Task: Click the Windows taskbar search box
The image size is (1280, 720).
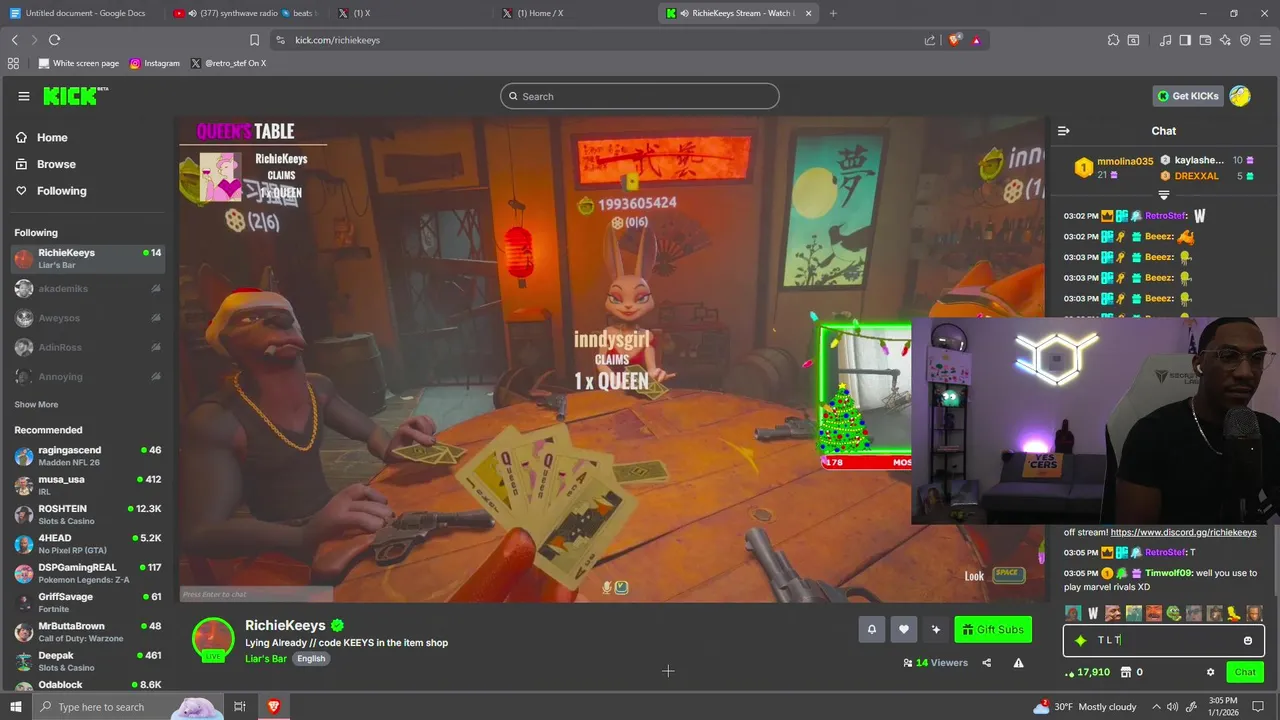Action: [x=130, y=707]
